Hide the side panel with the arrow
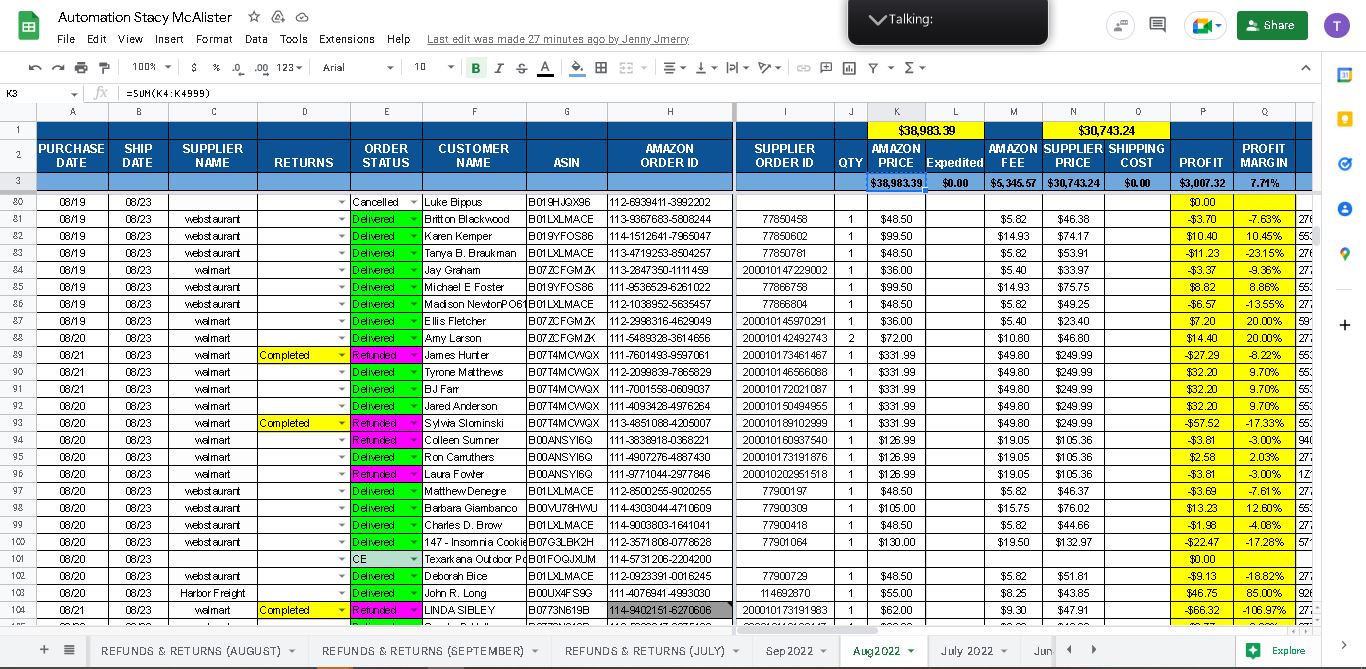This screenshot has width=1366, height=669. click(1344, 645)
